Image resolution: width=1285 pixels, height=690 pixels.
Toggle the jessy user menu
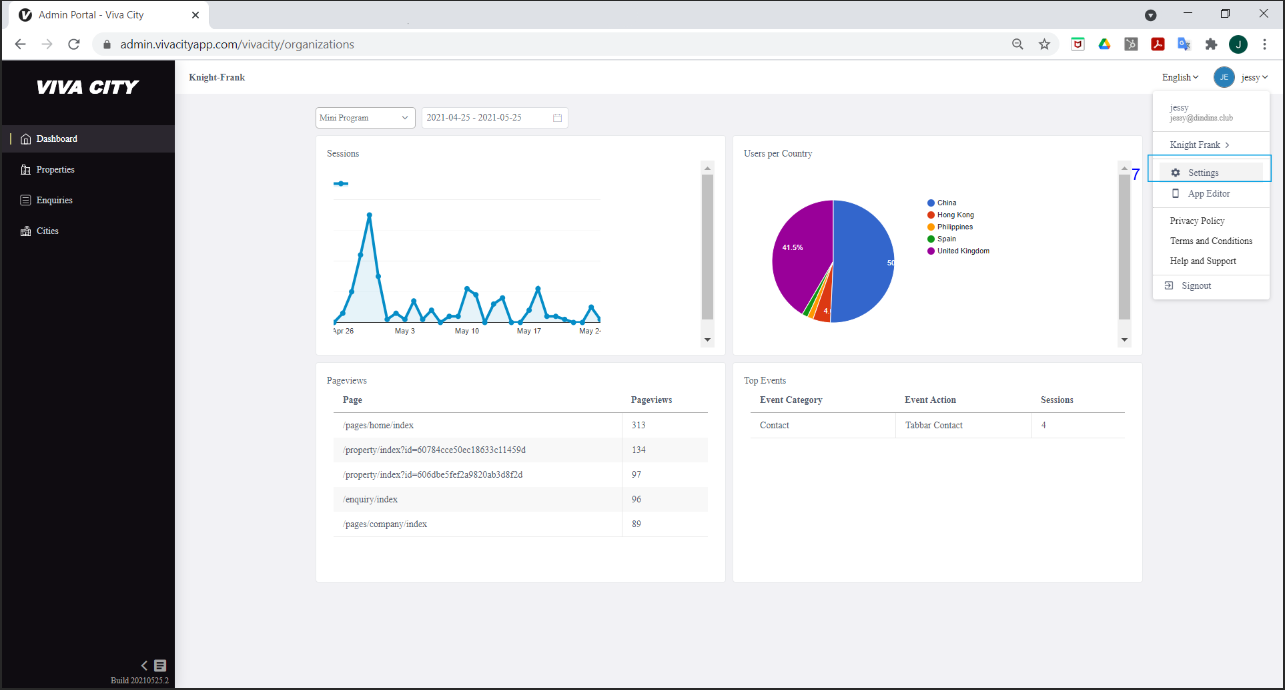(1255, 77)
